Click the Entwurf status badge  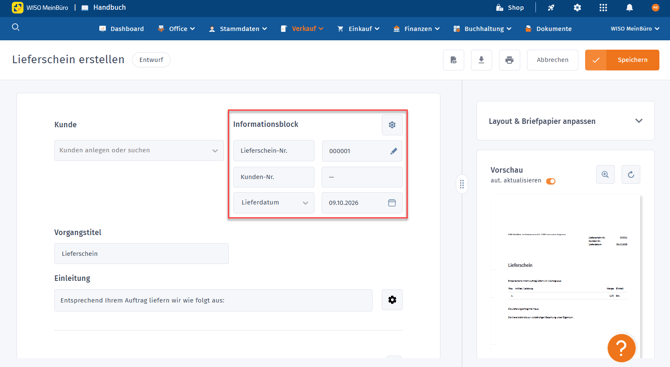pos(151,60)
